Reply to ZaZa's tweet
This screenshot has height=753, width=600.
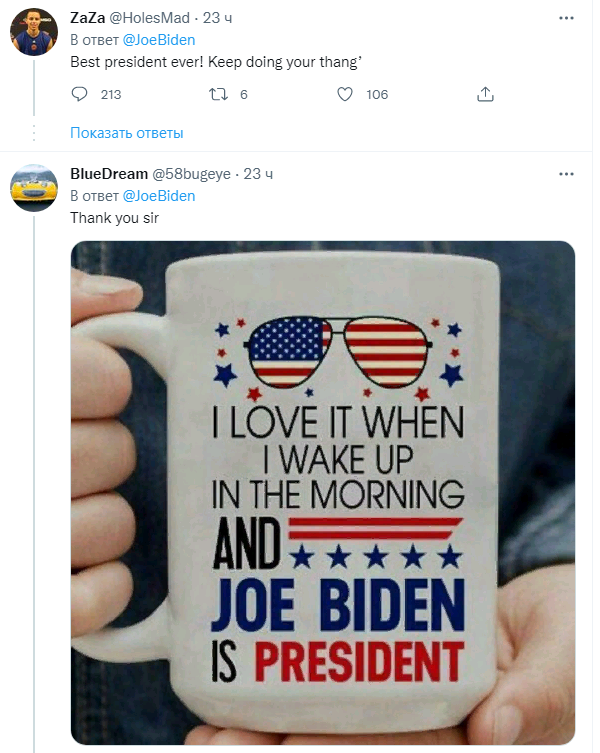[81, 95]
